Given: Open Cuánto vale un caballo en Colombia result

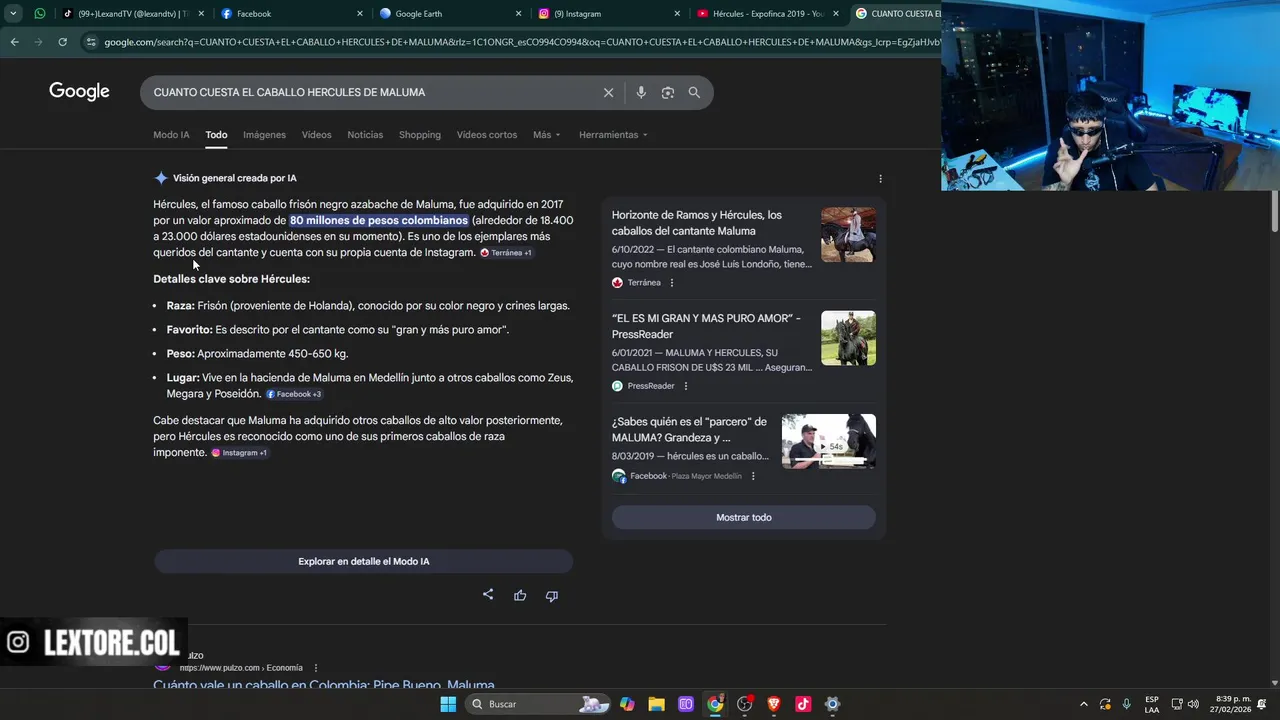Looking at the screenshot, I should point(324,685).
